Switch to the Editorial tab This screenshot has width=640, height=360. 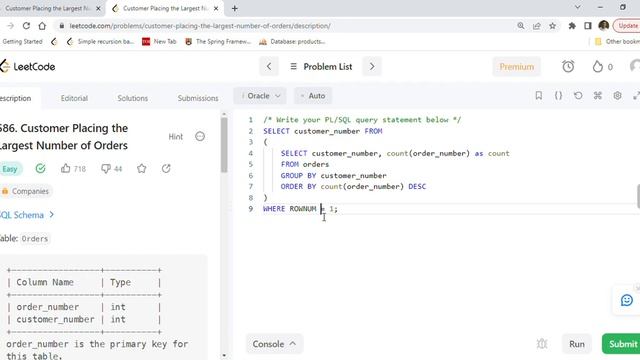point(74,98)
